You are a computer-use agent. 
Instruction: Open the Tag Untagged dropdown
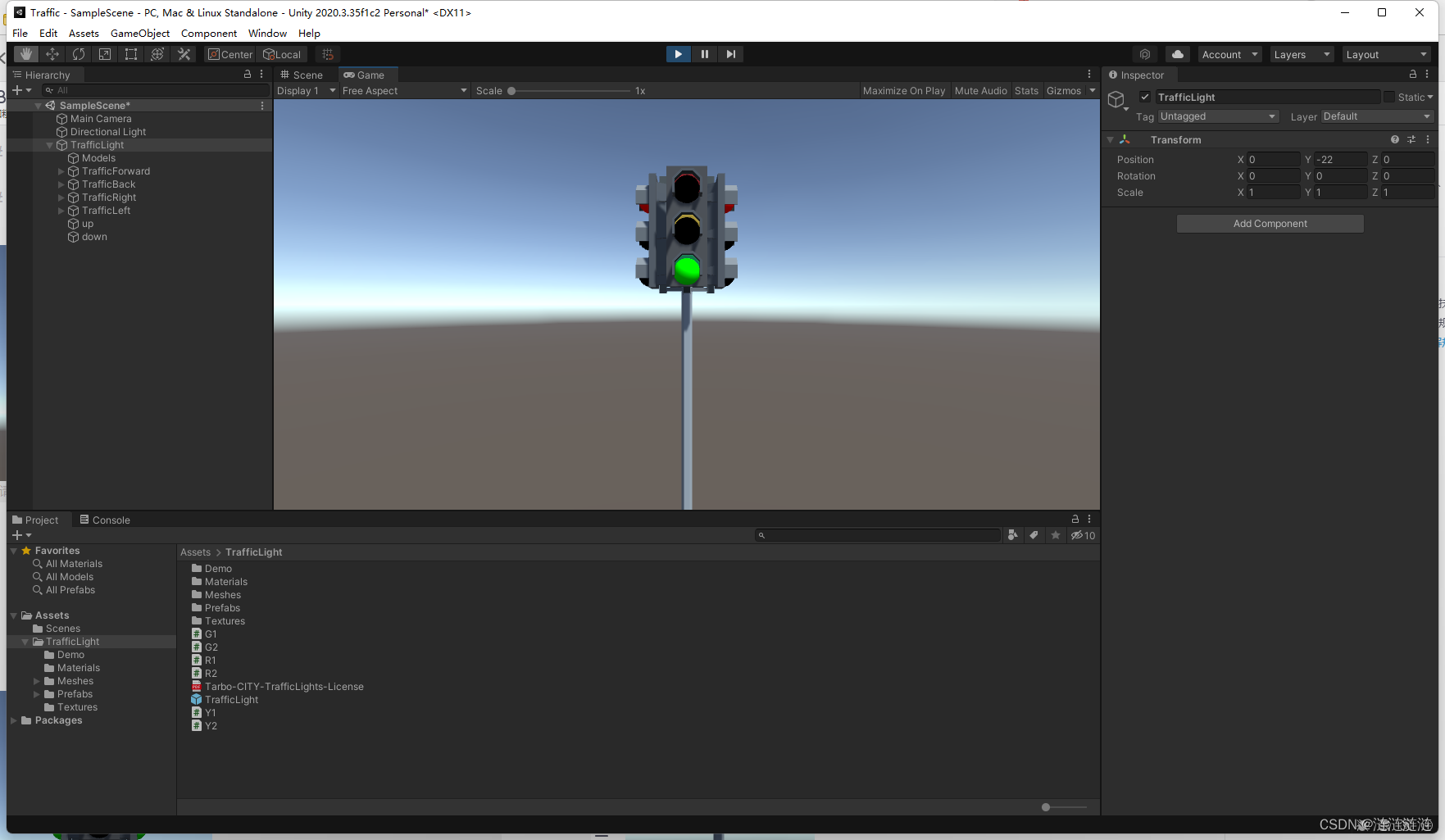[1218, 116]
